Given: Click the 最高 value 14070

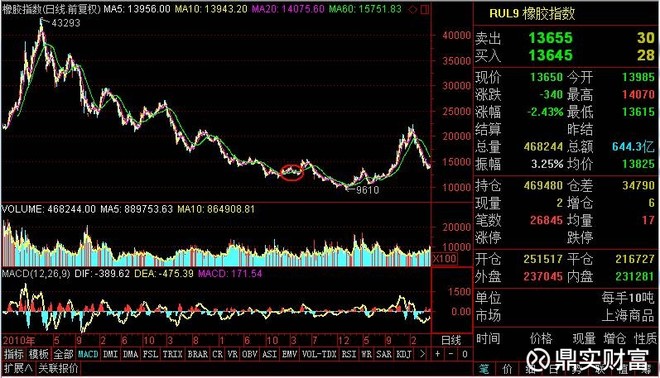Looking at the screenshot, I should point(638,94).
